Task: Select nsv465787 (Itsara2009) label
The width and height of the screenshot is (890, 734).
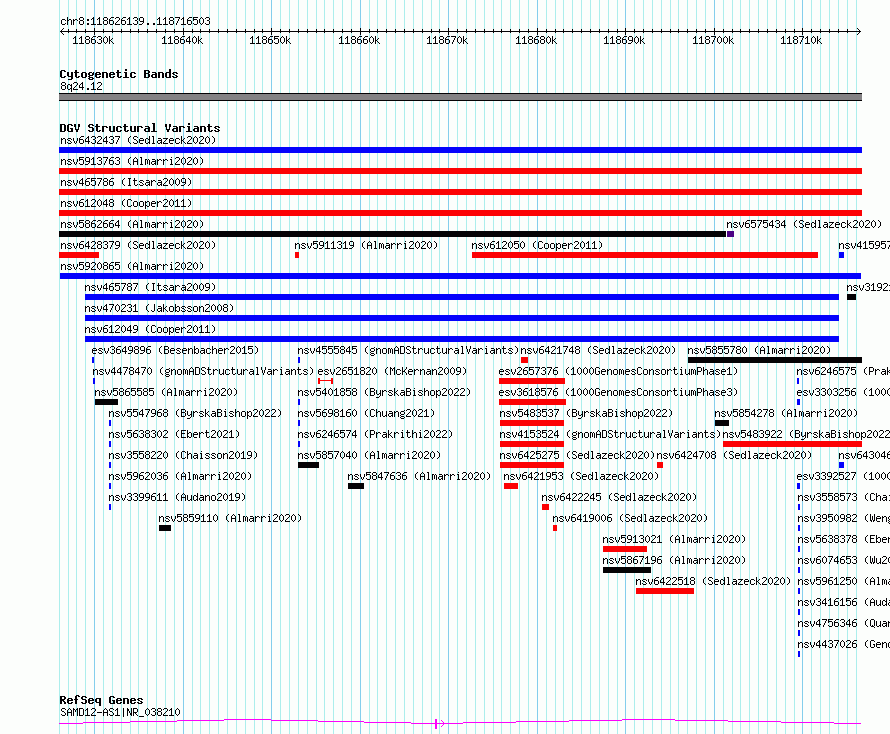Action: pos(150,287)
